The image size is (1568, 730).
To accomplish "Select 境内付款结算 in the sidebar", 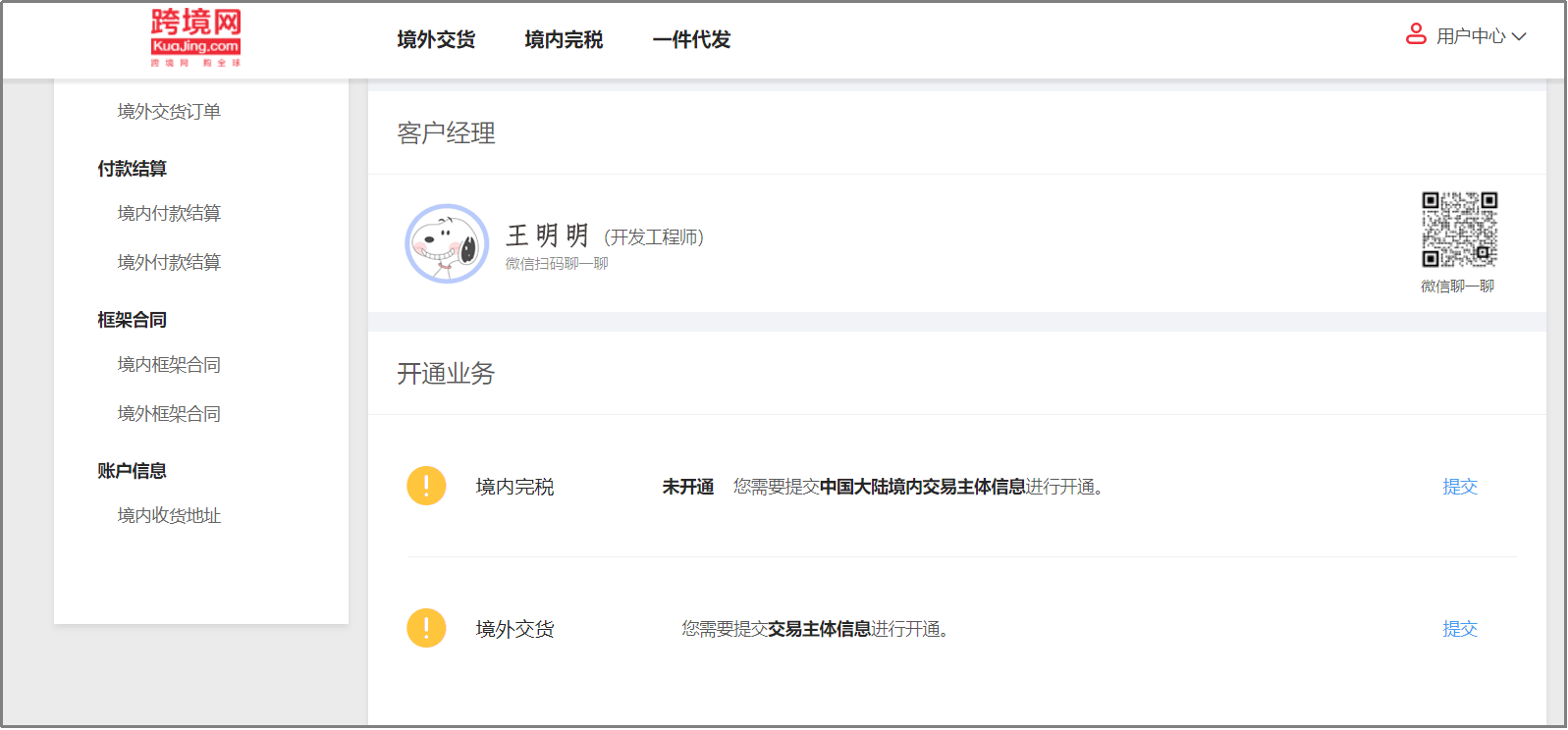I will point(169,214).
